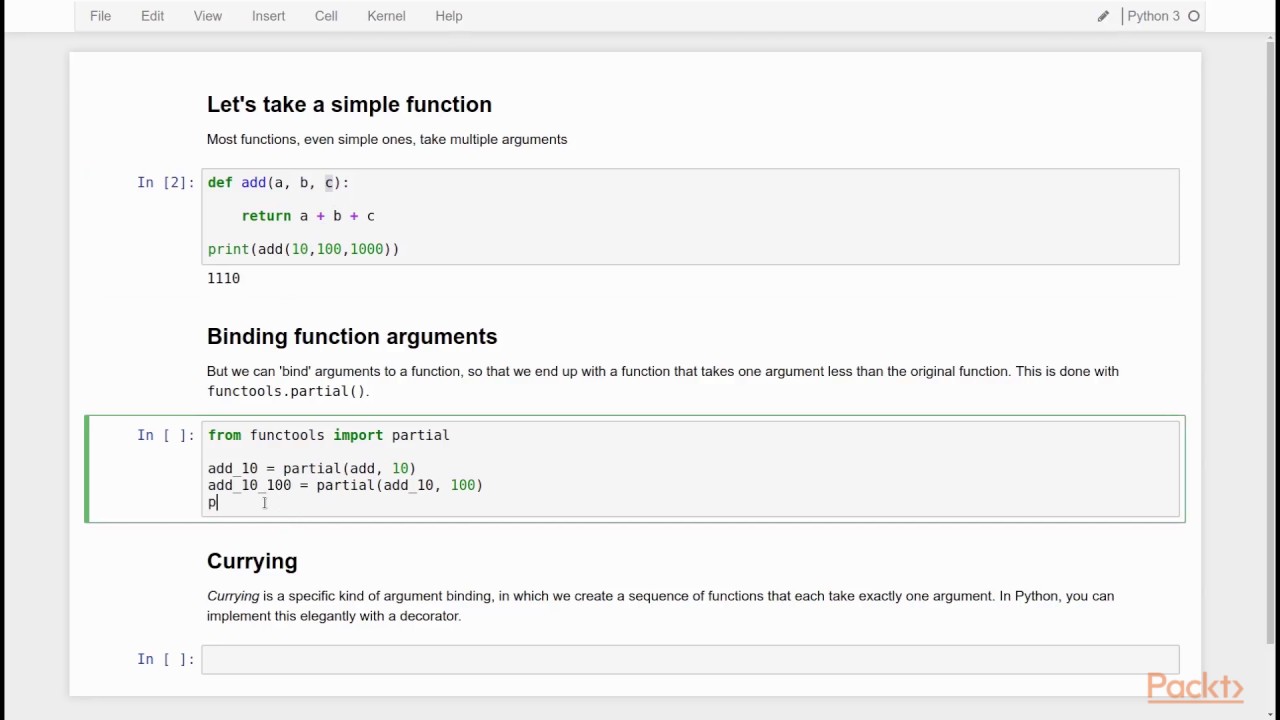
Task: Open the Edit menu
Action: coord(152,16)
